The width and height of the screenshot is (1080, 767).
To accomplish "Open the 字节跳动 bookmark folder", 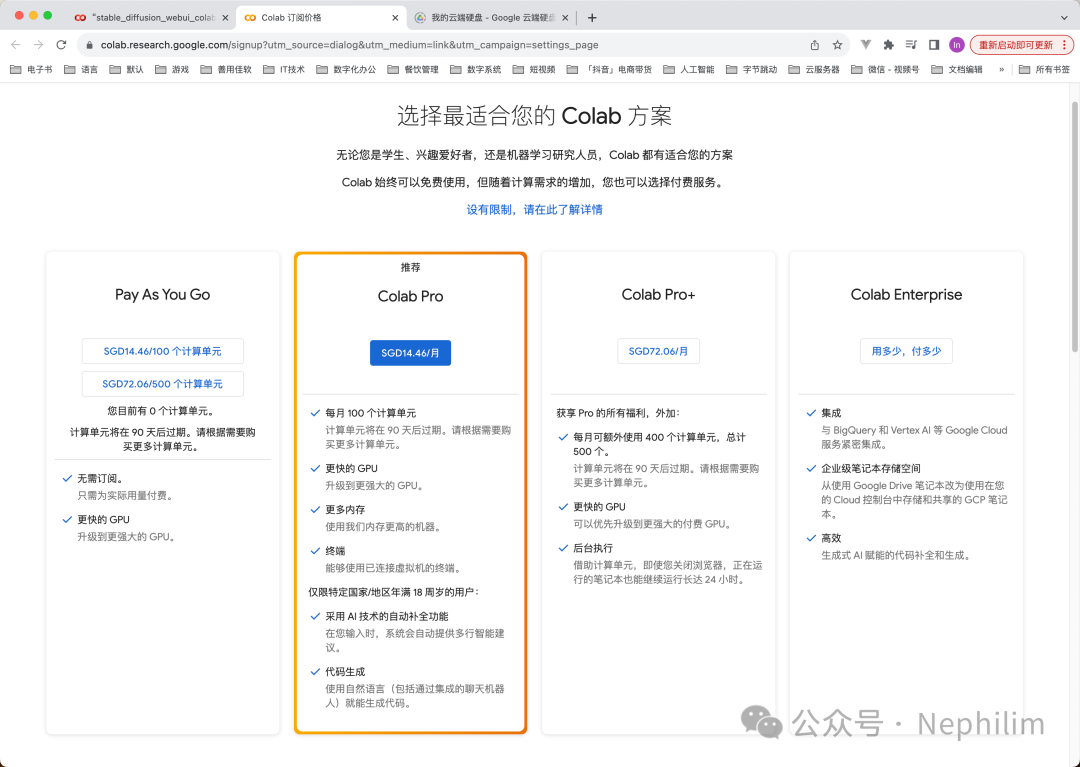I will (751, 70).
